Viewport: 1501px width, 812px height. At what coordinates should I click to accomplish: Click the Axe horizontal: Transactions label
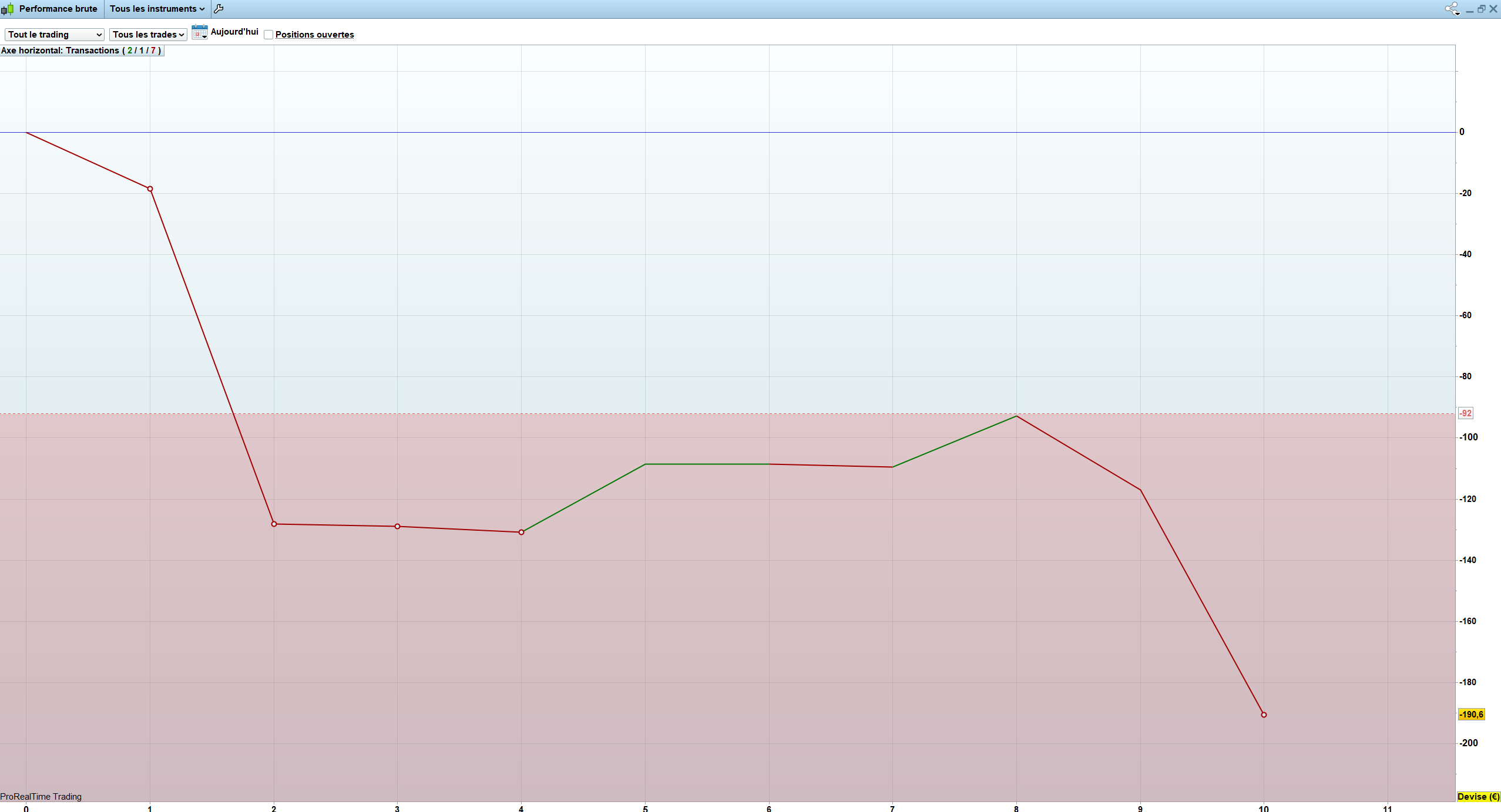click(81, 50)
